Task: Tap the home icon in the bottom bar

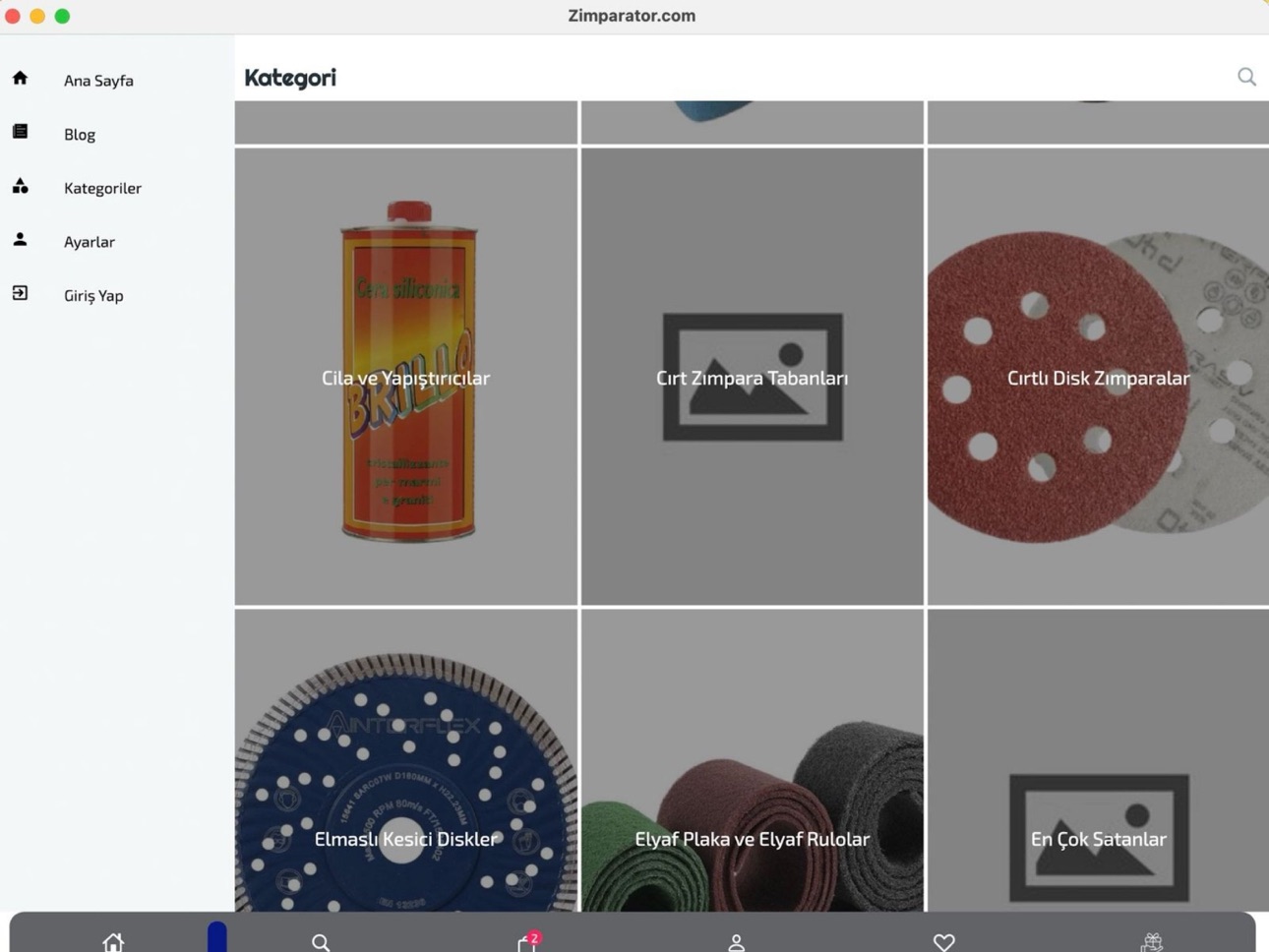Action: [x=113, y=942]
